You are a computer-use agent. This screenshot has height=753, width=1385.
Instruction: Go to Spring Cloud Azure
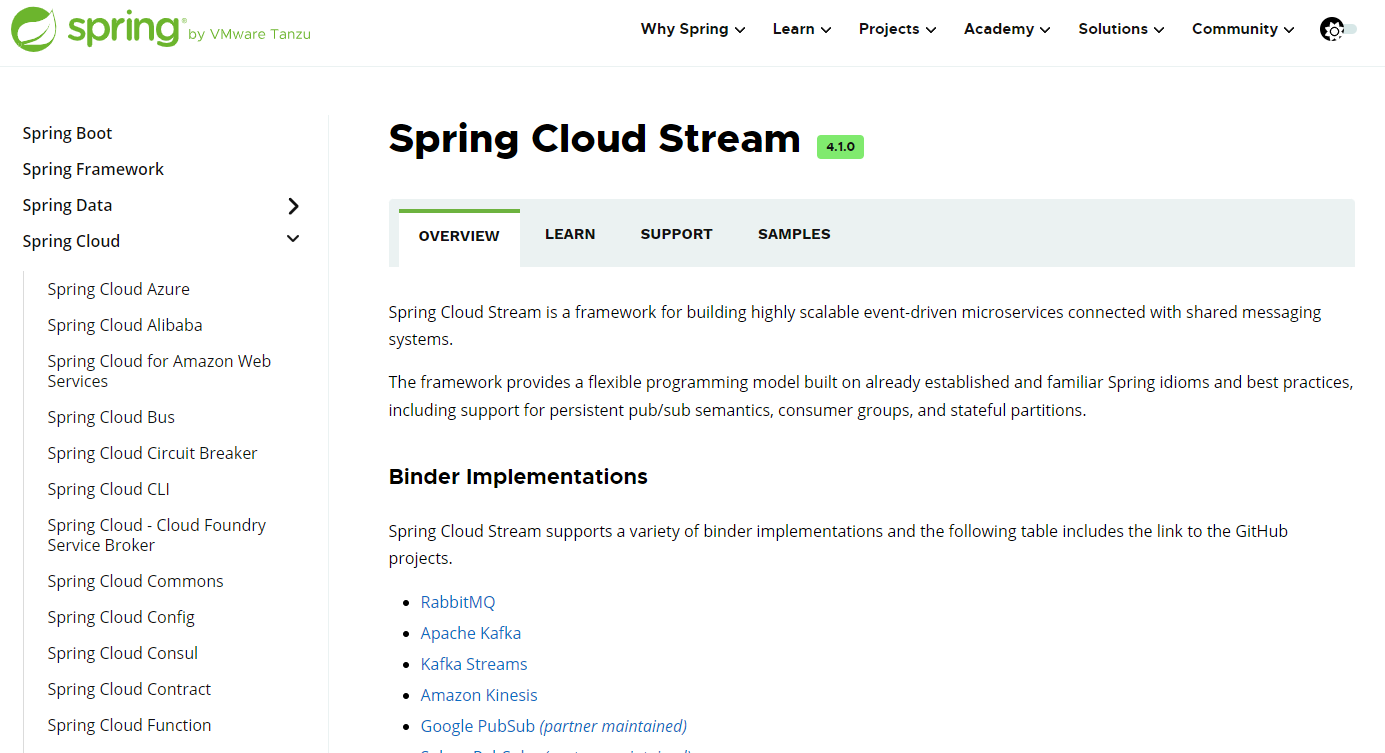(x=118, y=289)
